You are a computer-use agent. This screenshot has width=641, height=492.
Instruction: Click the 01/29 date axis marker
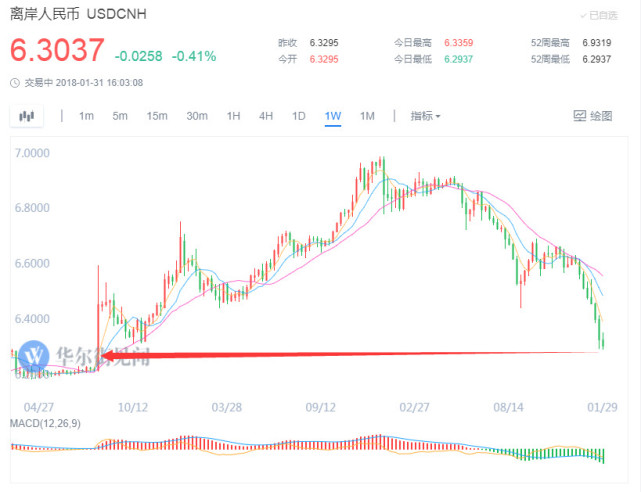click(x=602, y=407)
